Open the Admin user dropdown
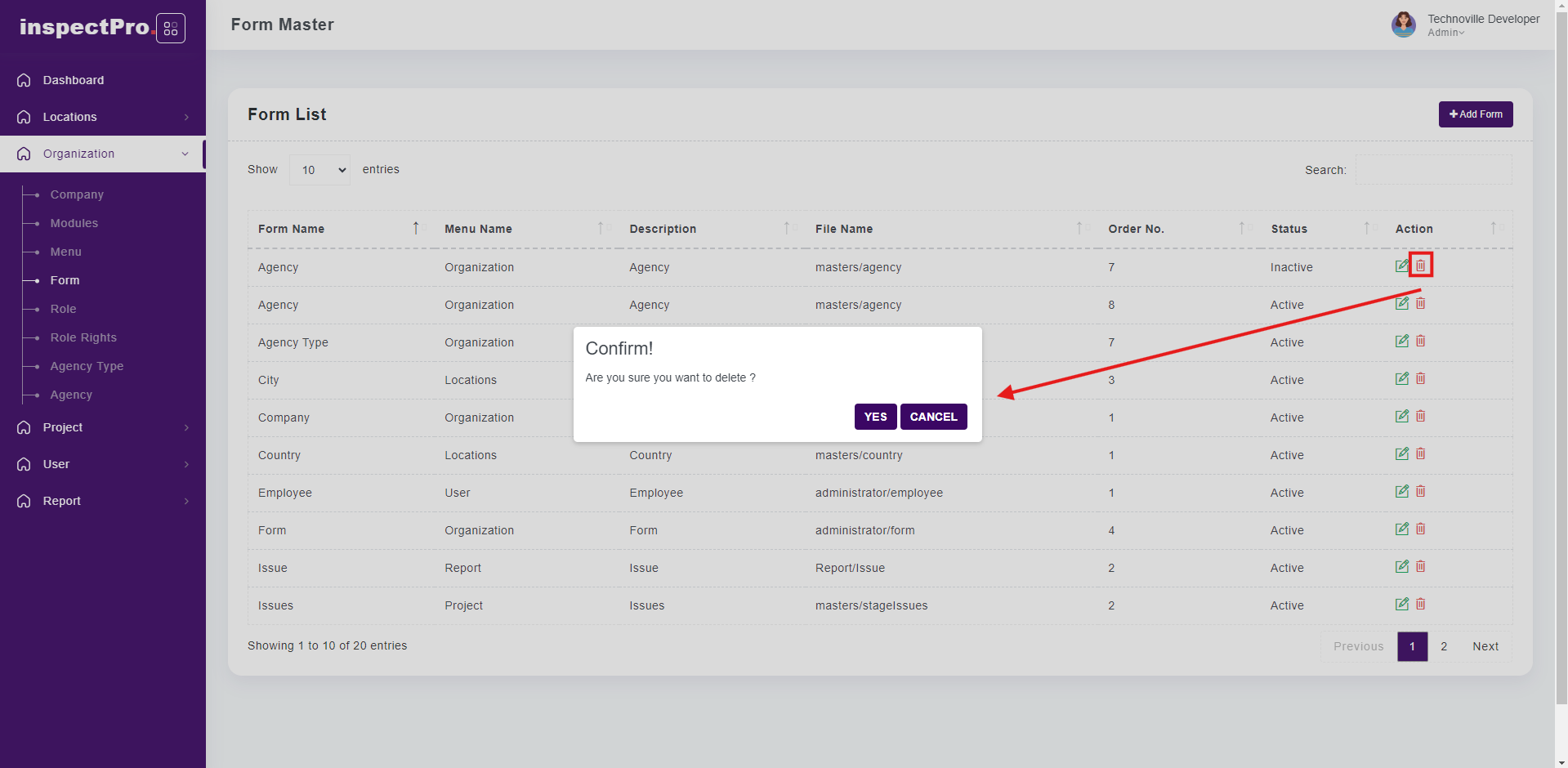This screenshot has height=768, width=1568. [1445, 33]
